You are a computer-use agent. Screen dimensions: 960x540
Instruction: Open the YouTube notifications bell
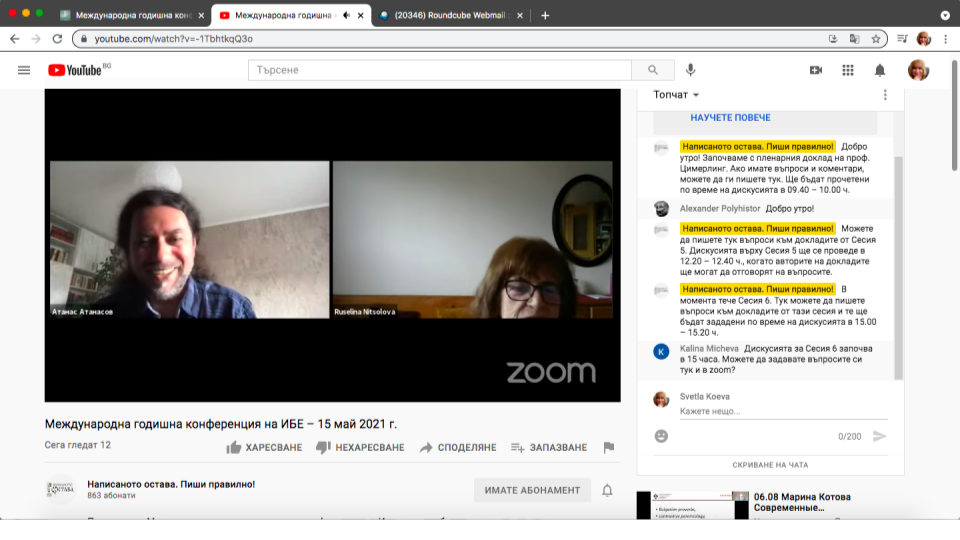[880, 70]
